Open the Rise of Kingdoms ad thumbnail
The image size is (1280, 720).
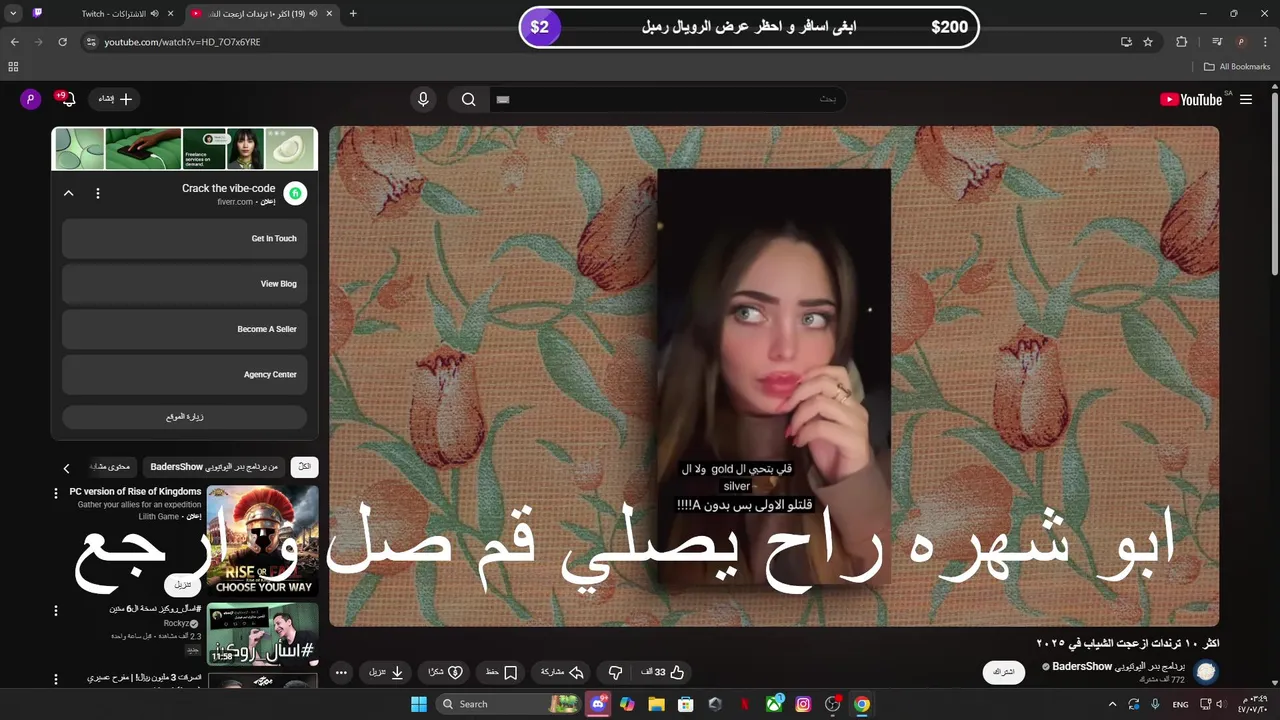pos(262,540)
